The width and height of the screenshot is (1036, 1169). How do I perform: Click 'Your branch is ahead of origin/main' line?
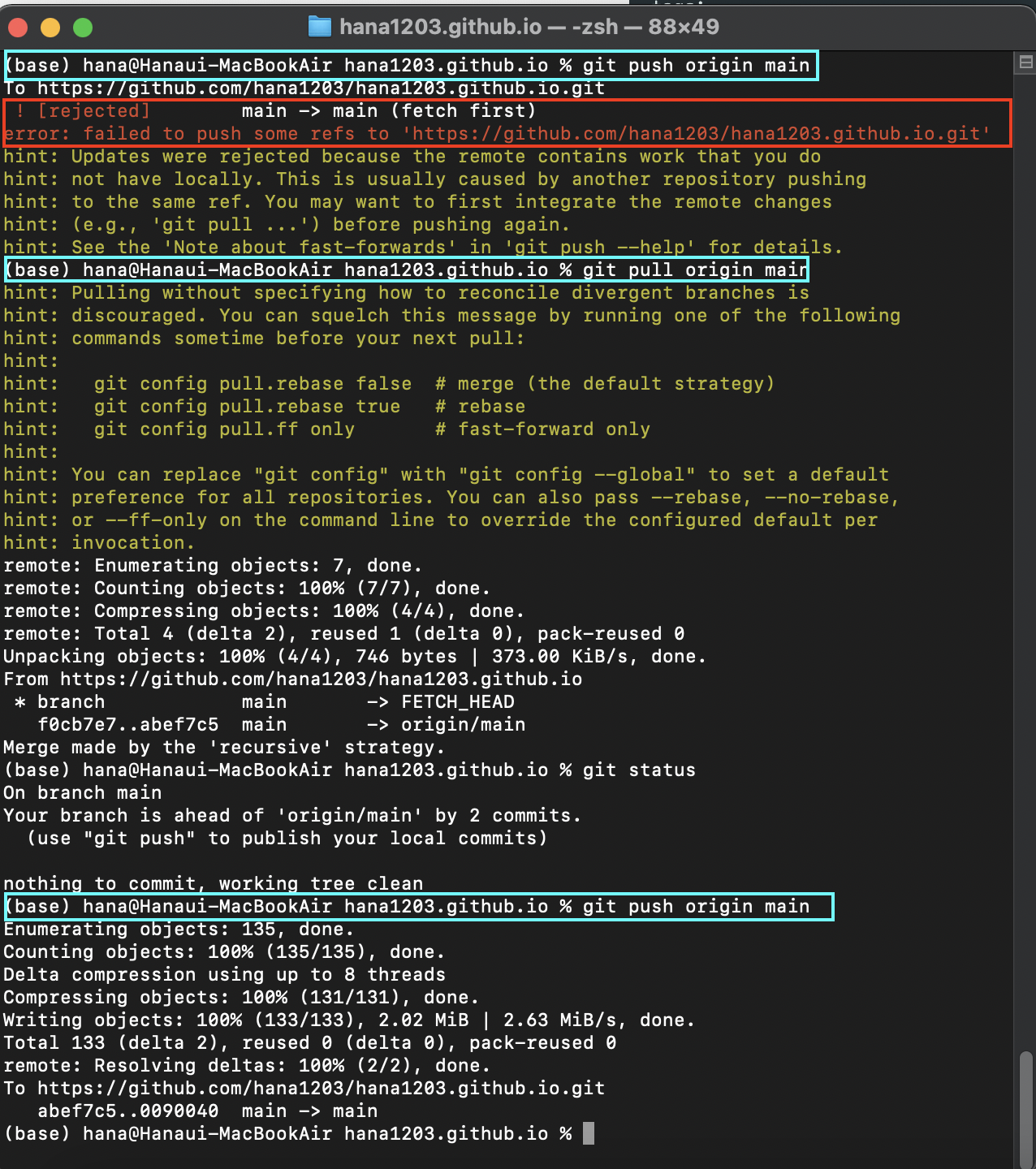point(292,815)
